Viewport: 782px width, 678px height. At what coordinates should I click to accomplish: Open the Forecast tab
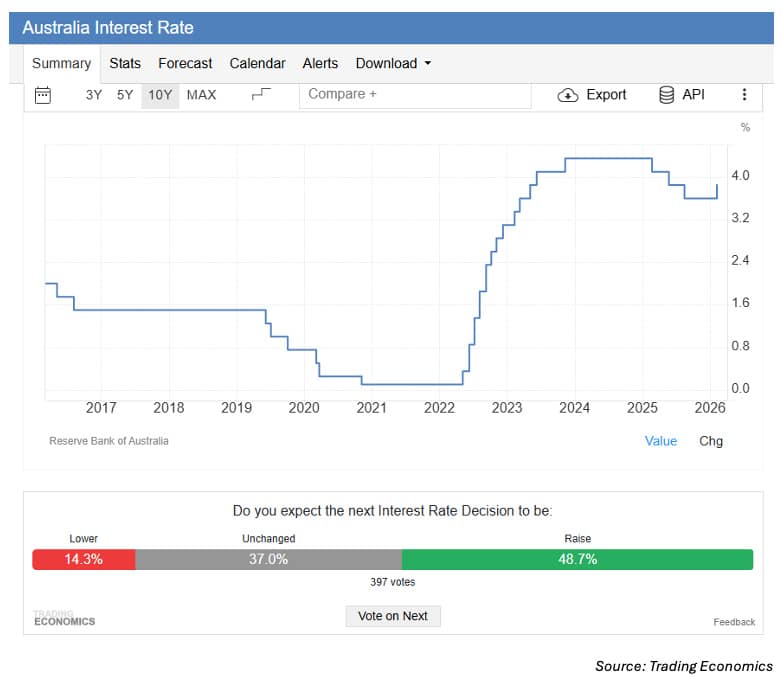[x=185, y=63]
